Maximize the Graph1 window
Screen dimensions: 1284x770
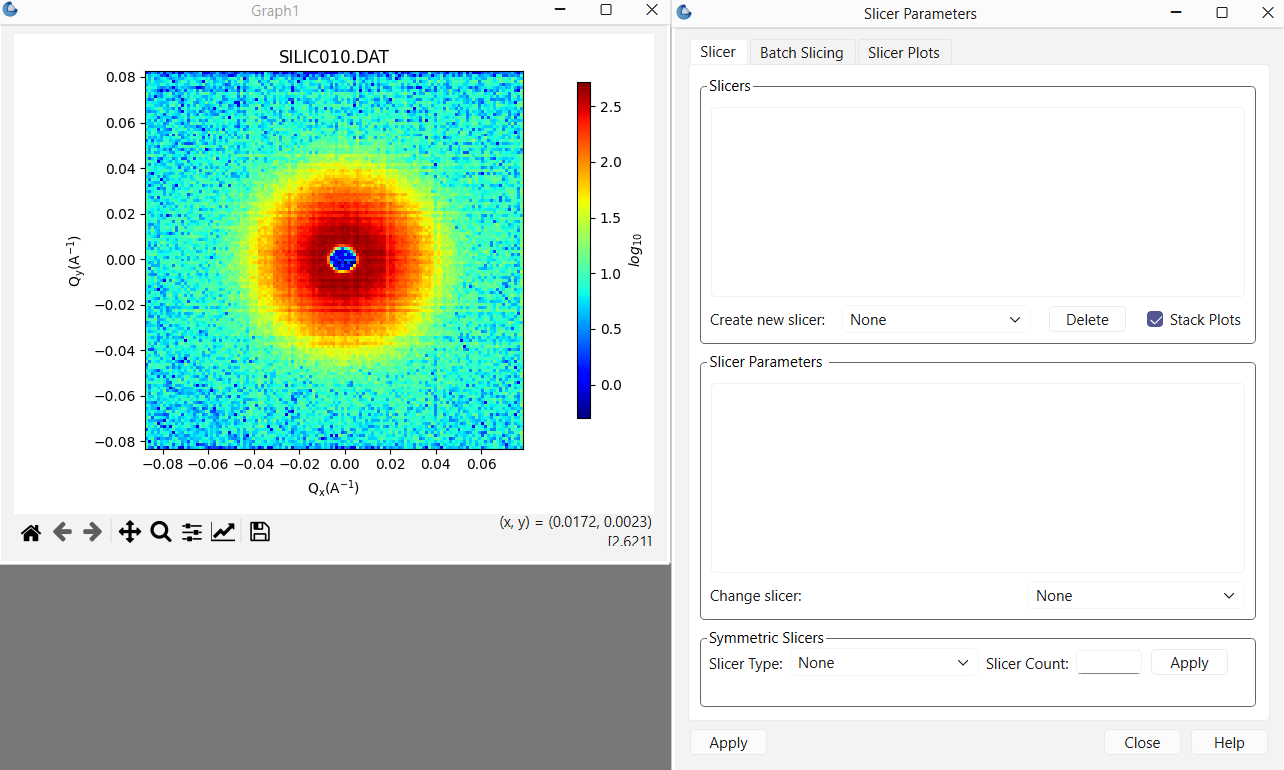(x=606, y=10)
